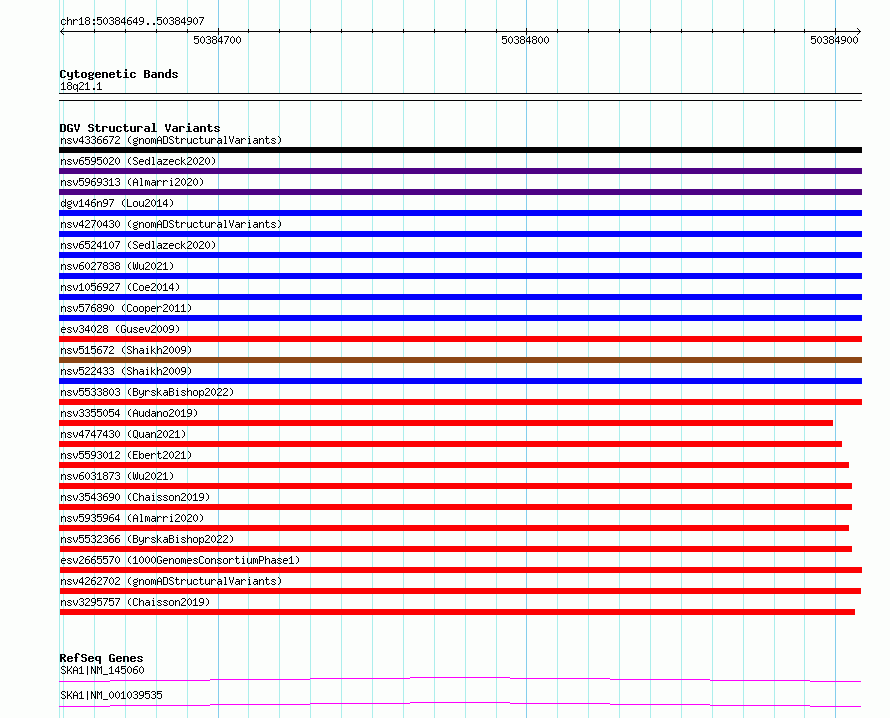Click the red nsv5533803 variant bar
890x718 pixels.
coord(460,402)
